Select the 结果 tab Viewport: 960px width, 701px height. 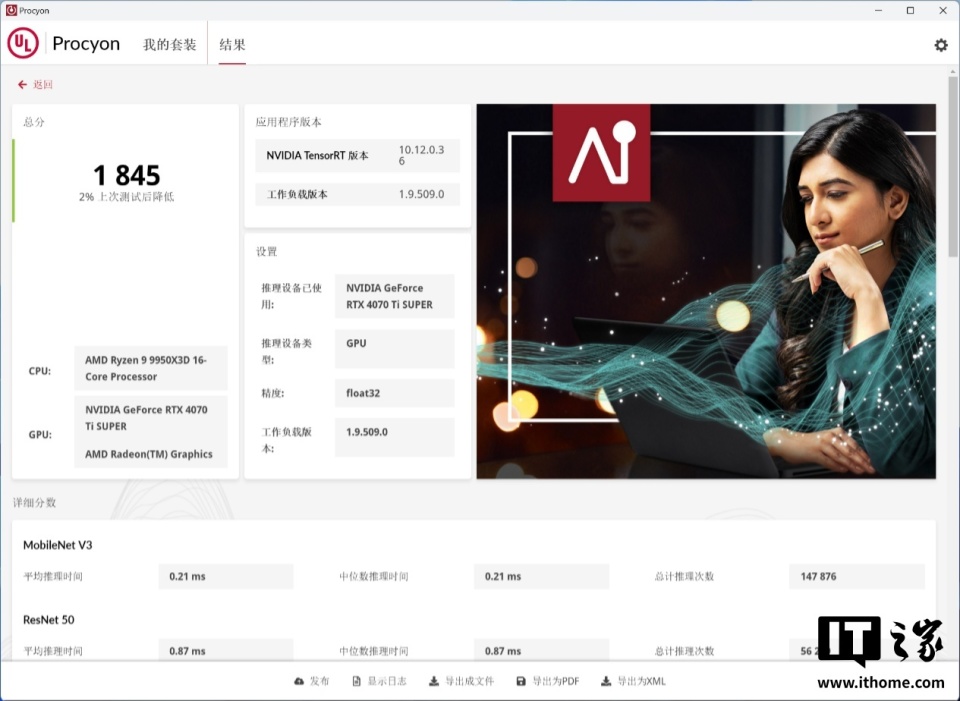(x=232, y=45)
